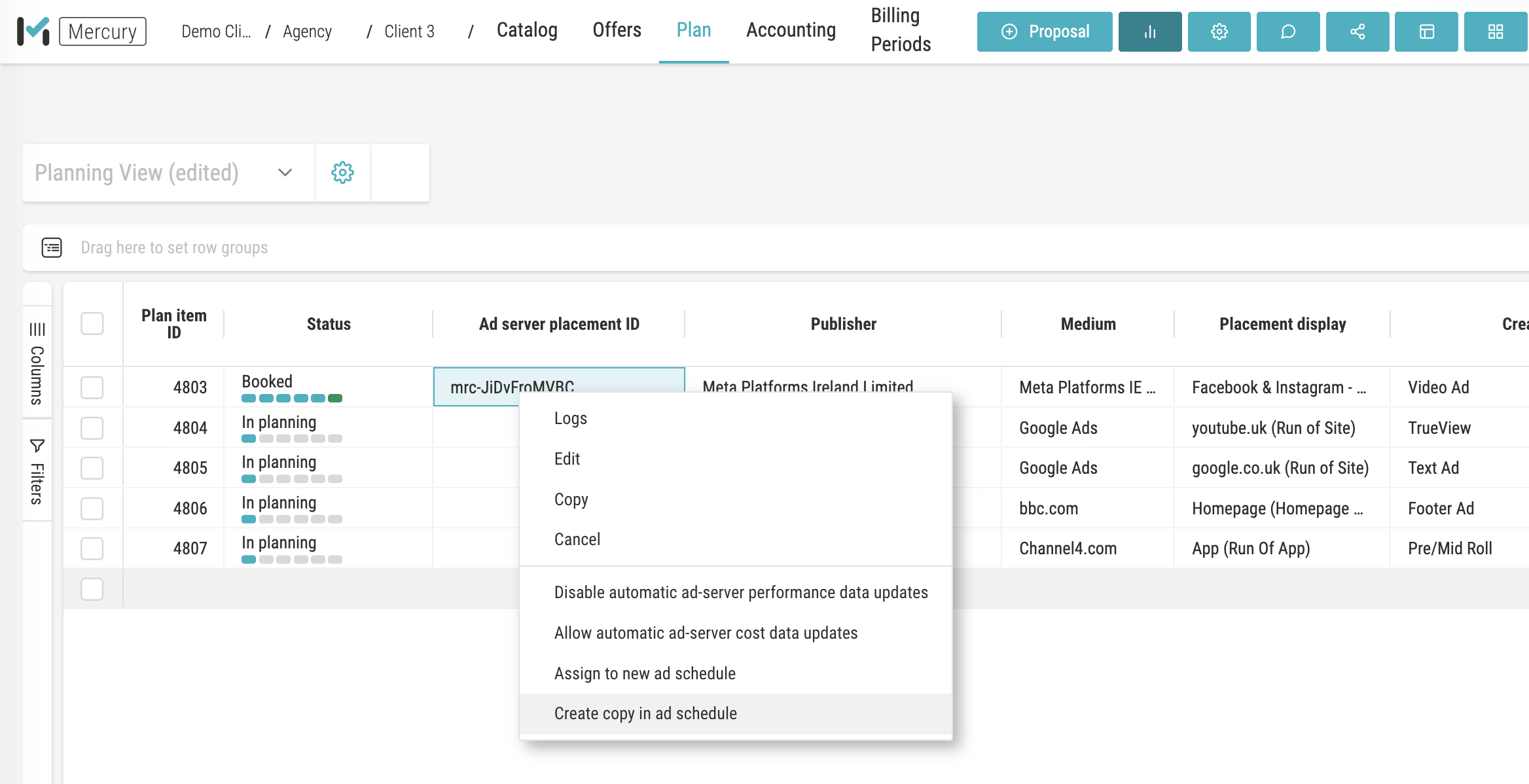Viewport: 1529px width, 784px height.
Task: Click the share icon button
Action: click(1357, 31)
